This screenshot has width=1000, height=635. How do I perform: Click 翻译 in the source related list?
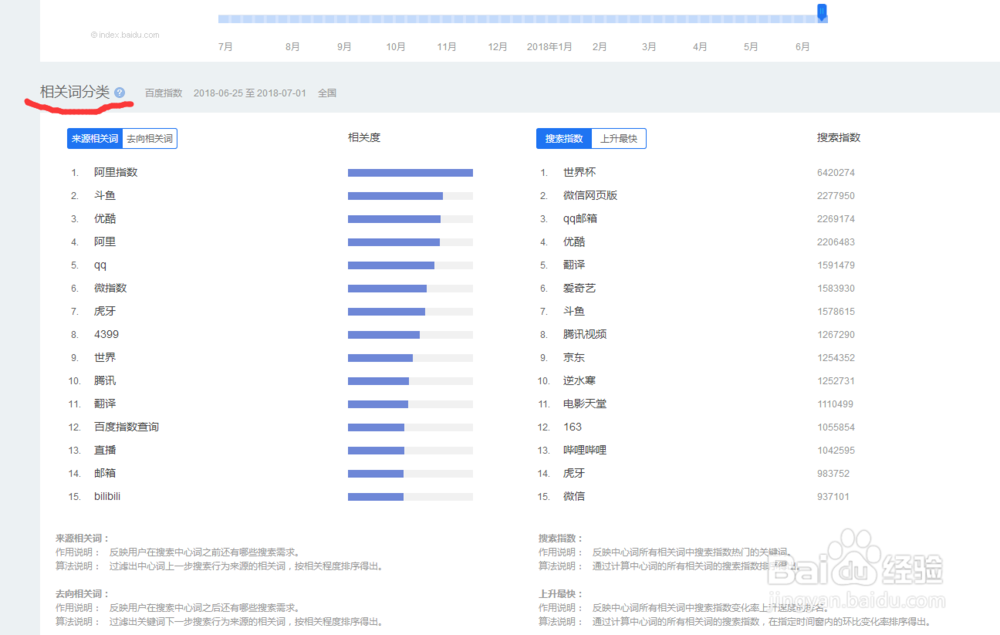pos(105,404)
